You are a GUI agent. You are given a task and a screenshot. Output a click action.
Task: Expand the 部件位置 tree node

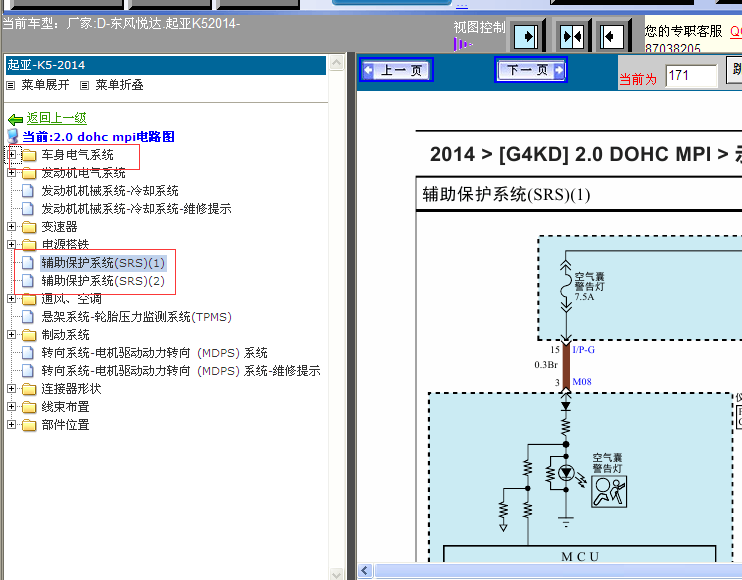coord(12,424)
